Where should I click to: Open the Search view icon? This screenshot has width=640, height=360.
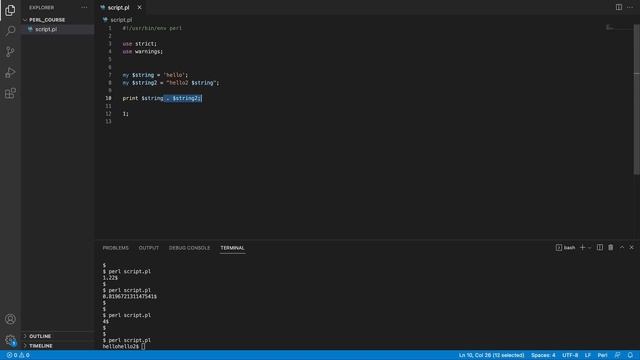[10, 31]
